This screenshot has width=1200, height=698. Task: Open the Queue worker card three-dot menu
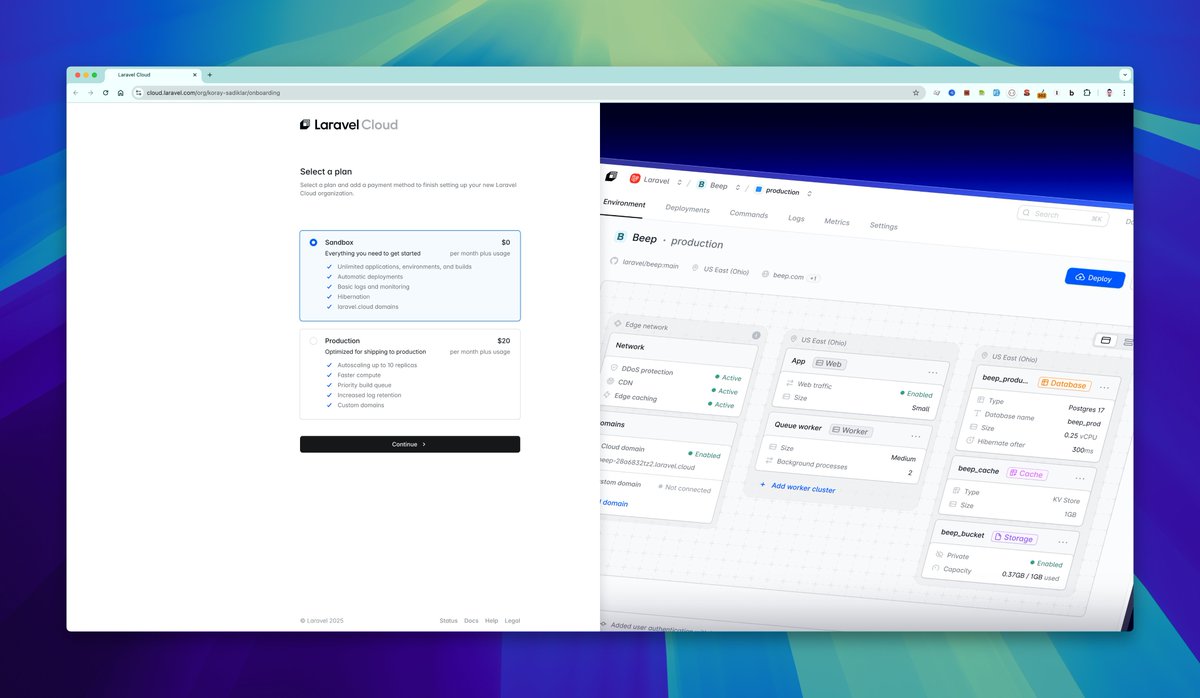point(914,436)
